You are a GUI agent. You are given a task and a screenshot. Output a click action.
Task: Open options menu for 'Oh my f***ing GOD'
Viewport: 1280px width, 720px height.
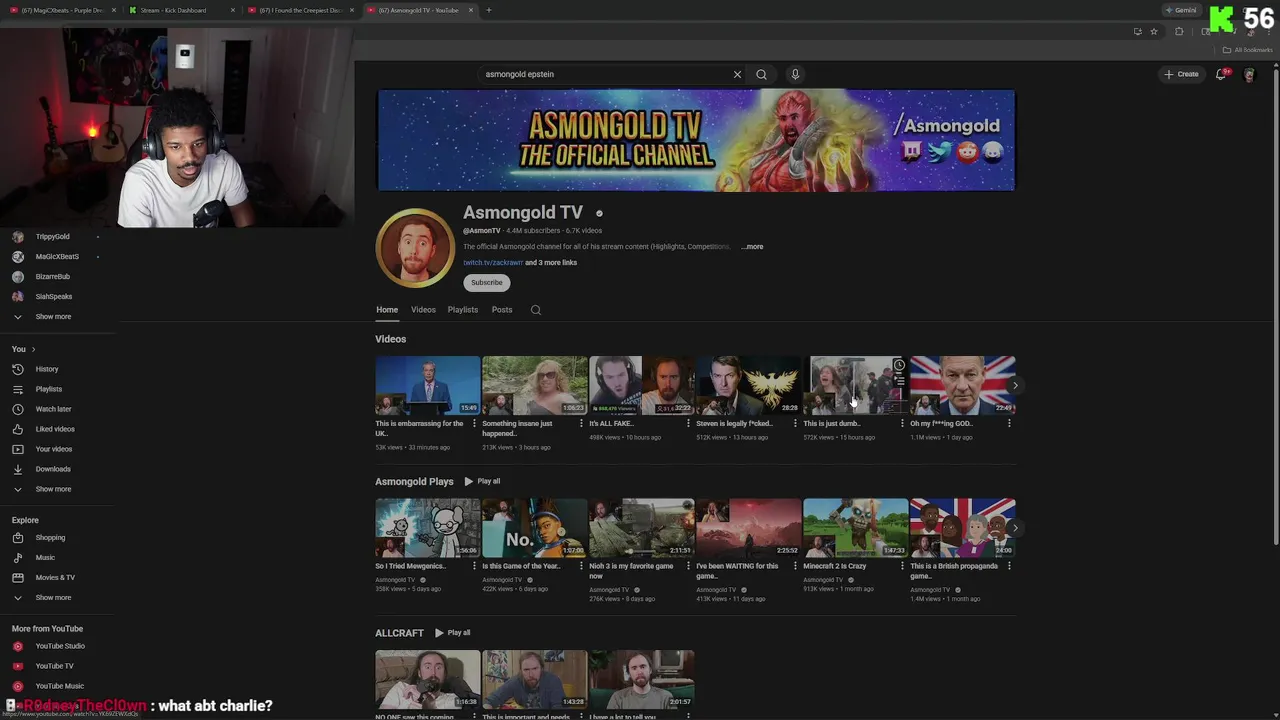click(x=1009, y=424)
